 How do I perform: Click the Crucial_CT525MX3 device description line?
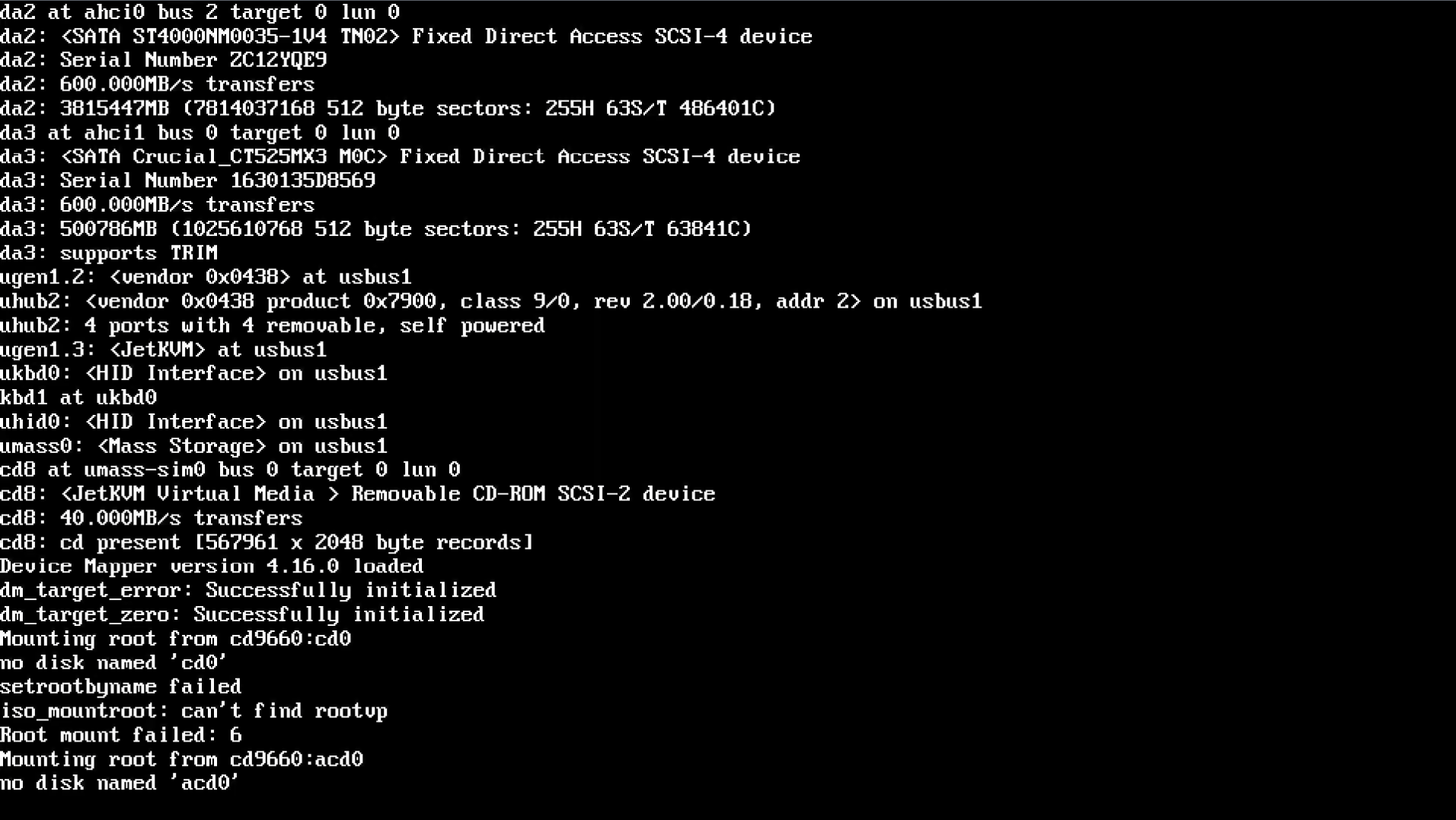click(x=401, y=157)
